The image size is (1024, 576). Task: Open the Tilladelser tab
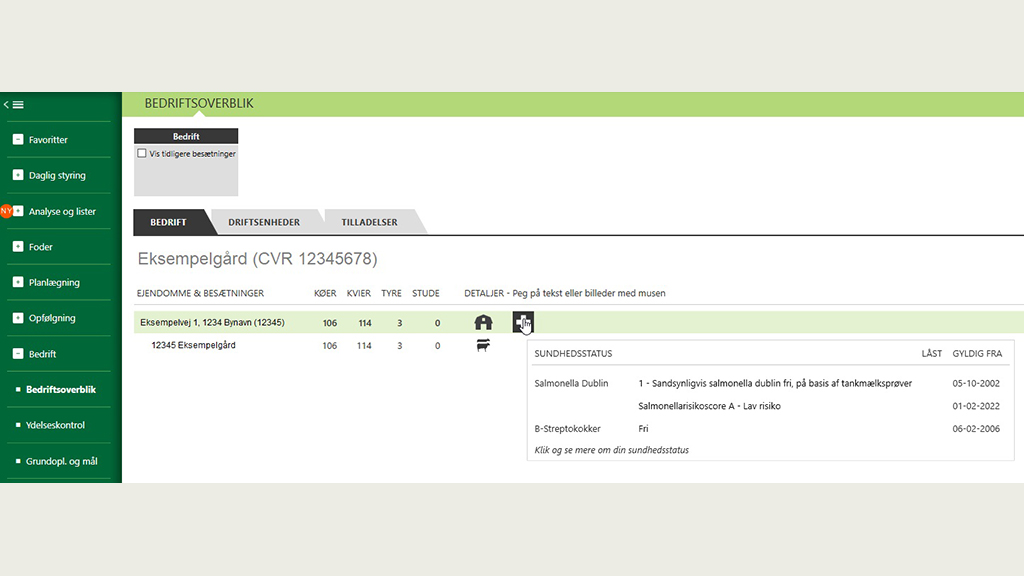click(369, 222)
